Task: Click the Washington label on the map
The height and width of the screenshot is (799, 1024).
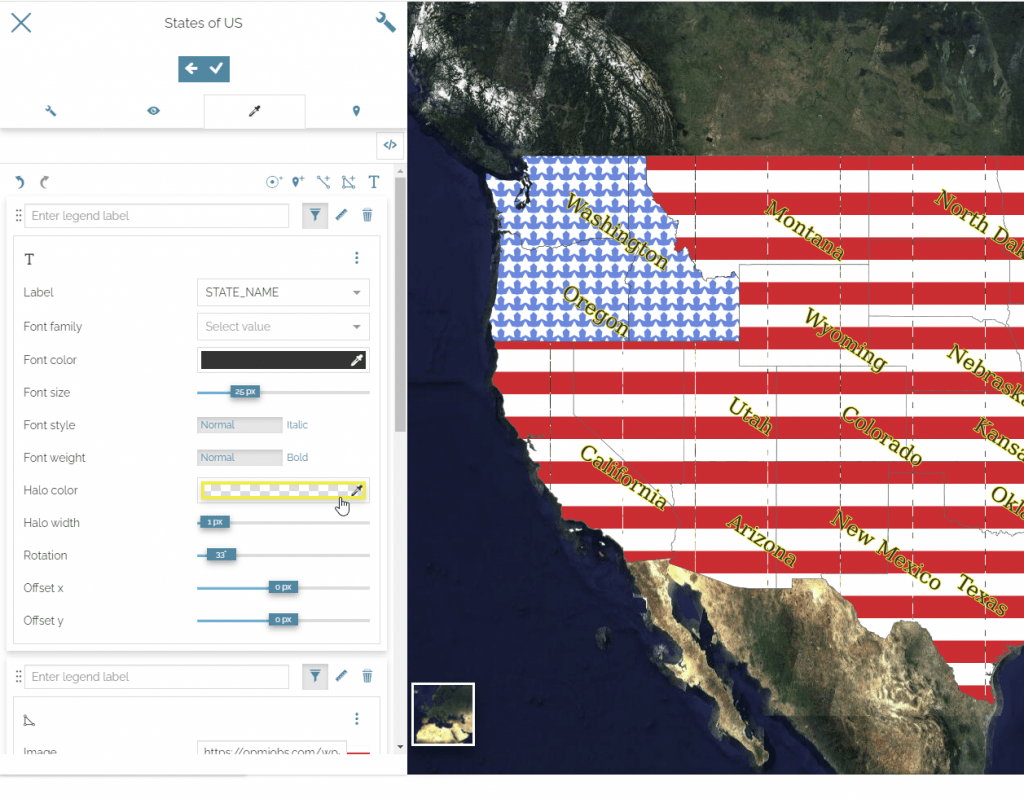Action: click(x=616, y=231)
